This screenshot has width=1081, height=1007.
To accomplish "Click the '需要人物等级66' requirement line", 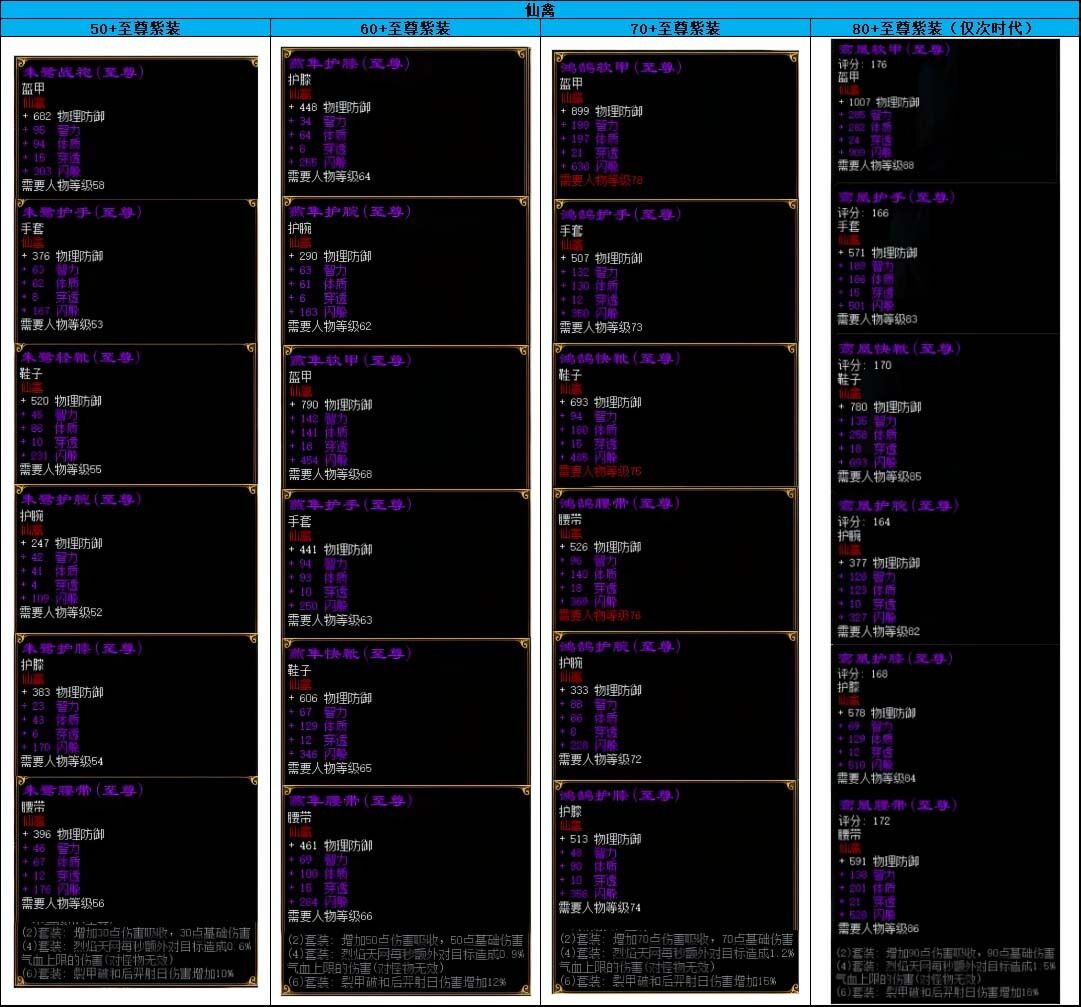I will [330, 916].
